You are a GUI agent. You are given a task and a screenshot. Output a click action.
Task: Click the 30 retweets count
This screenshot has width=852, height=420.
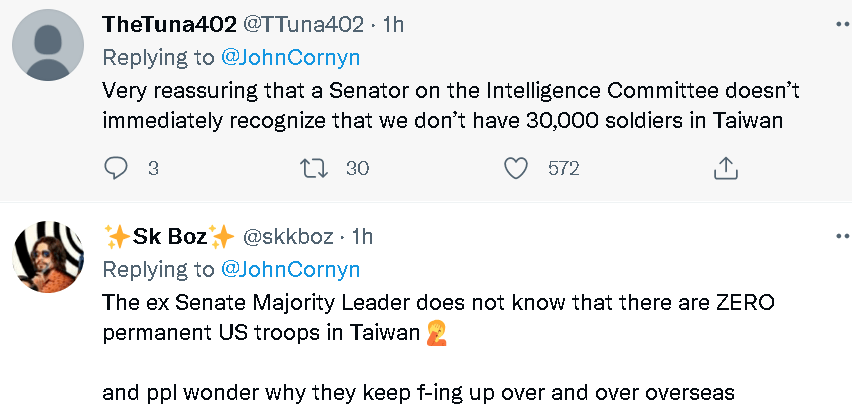(357, 168)
